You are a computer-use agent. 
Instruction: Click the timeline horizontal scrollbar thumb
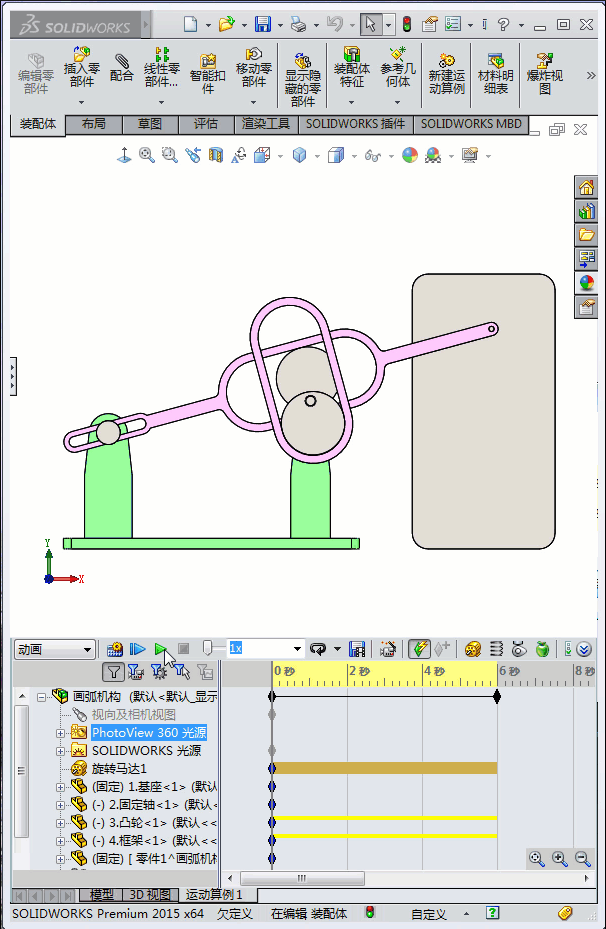[302, 878]
